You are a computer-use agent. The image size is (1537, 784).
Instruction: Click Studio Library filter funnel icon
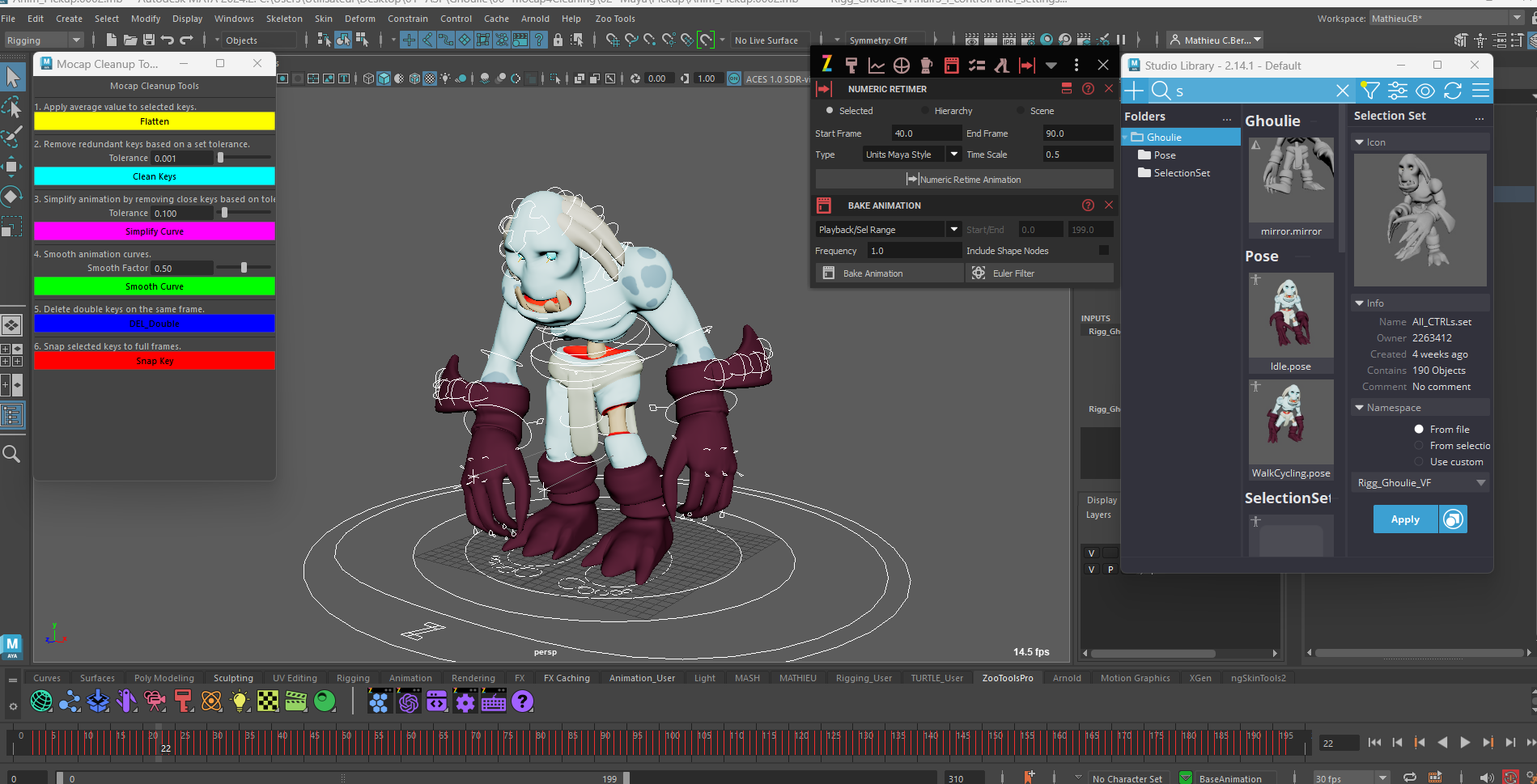[x=1369, y=91]
